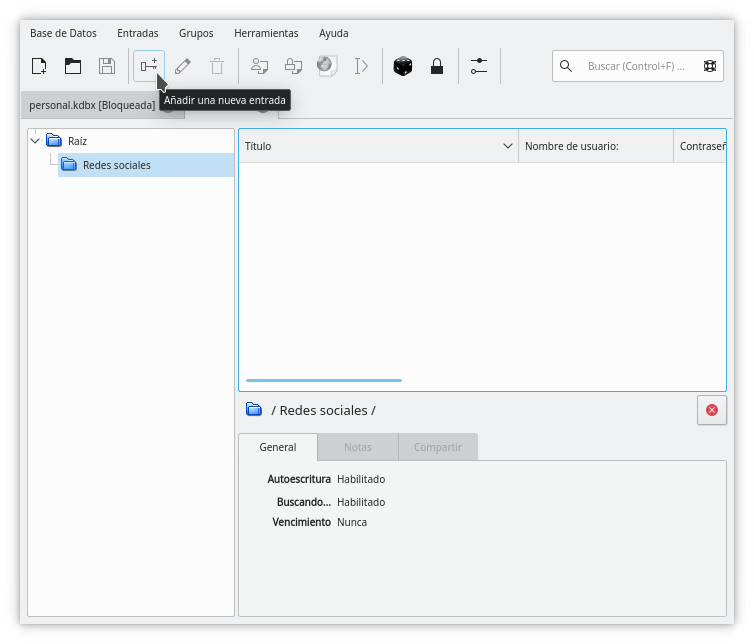Select the personal.kdbx [Bloqueada] tab

pyautogui.click(x=92, y=105)
